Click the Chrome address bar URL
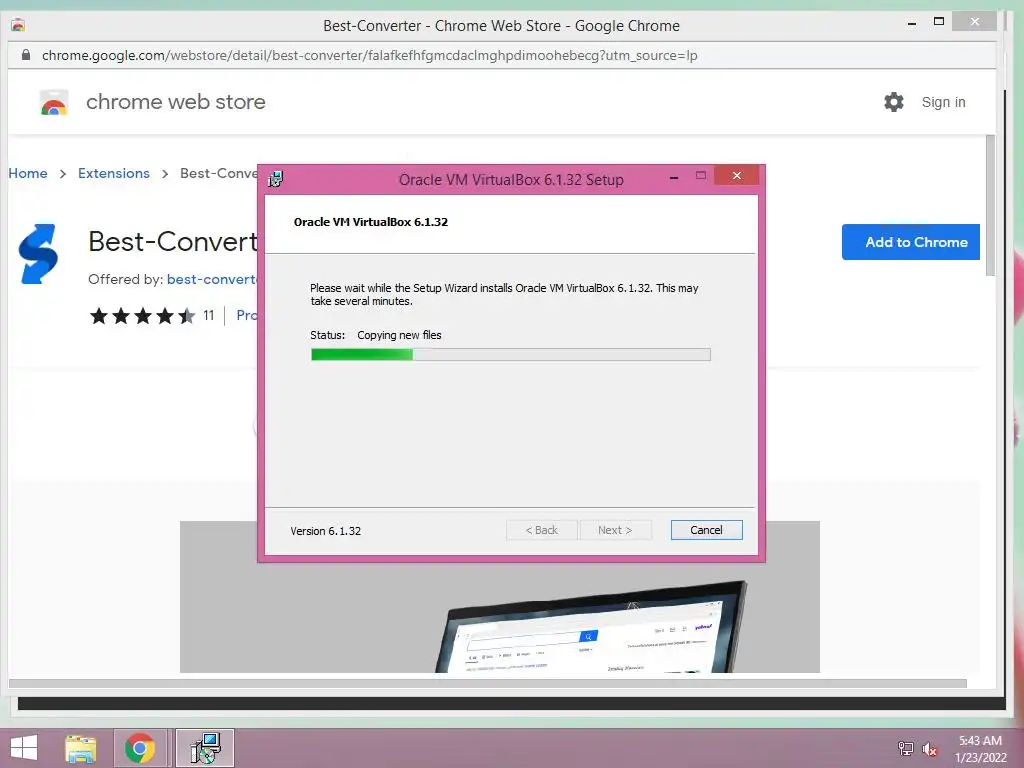The height and width of the screenshot is (768, 1024). (x=370, y=56)
